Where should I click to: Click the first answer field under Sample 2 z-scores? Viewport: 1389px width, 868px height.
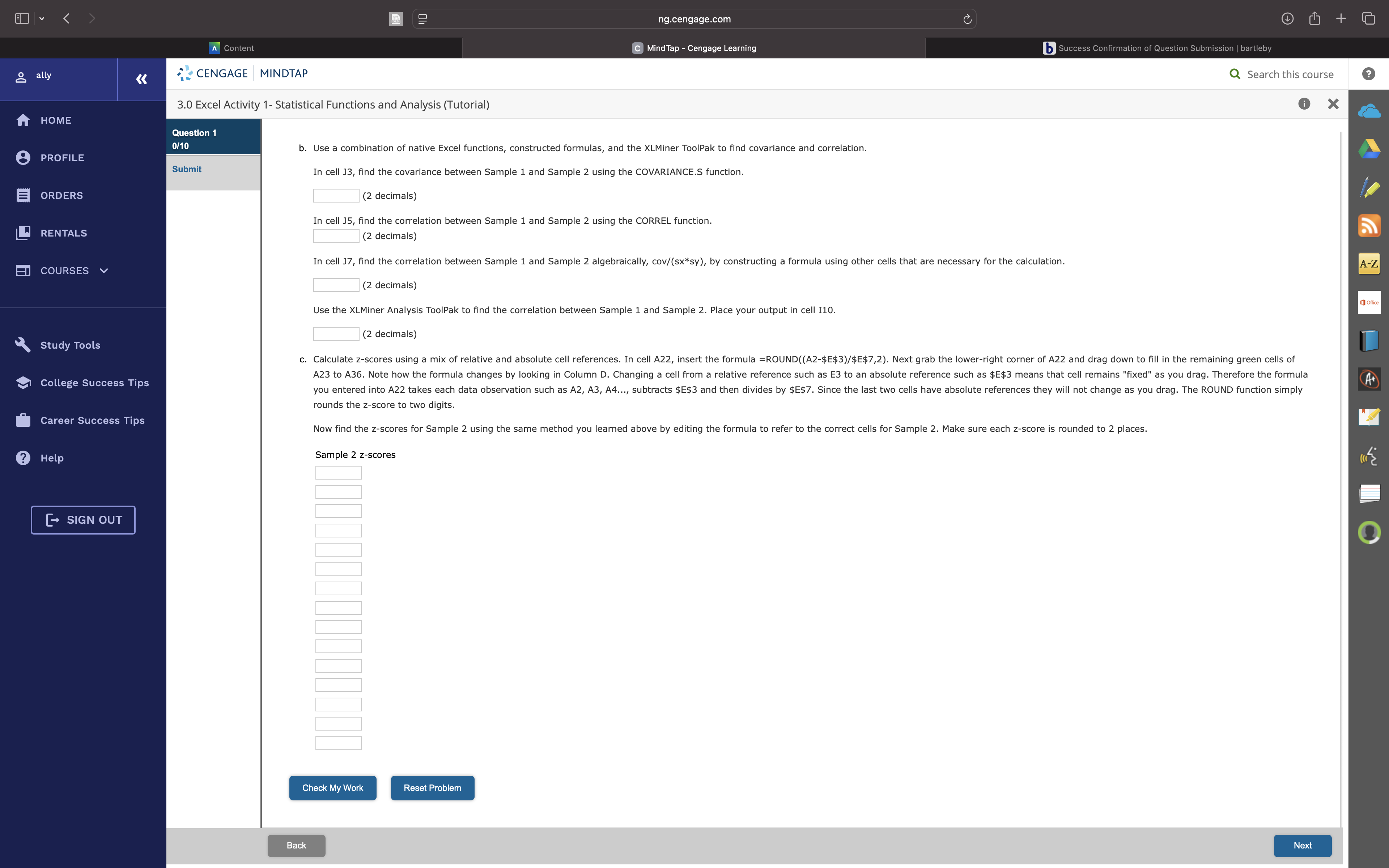[x=338, y=472]
